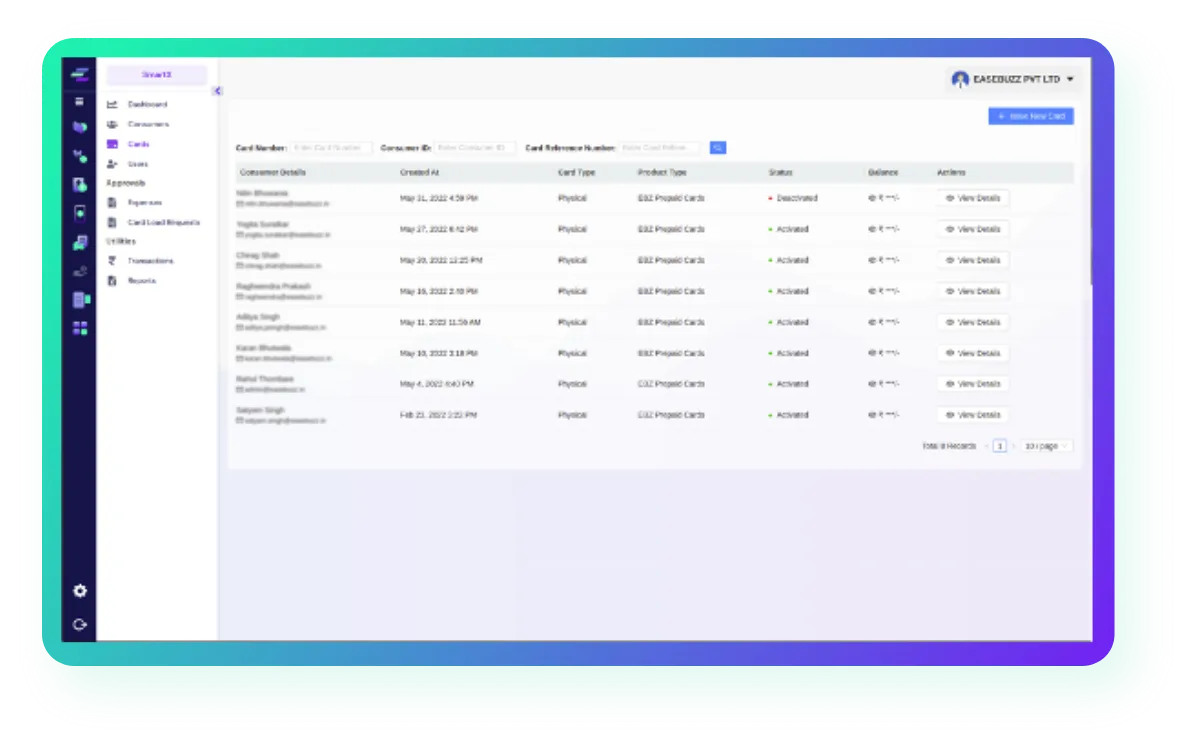This screenshot has width=1193, height=748.
Task: View Details for the May 27, 2022 card
Action: (x=973, y=229)
